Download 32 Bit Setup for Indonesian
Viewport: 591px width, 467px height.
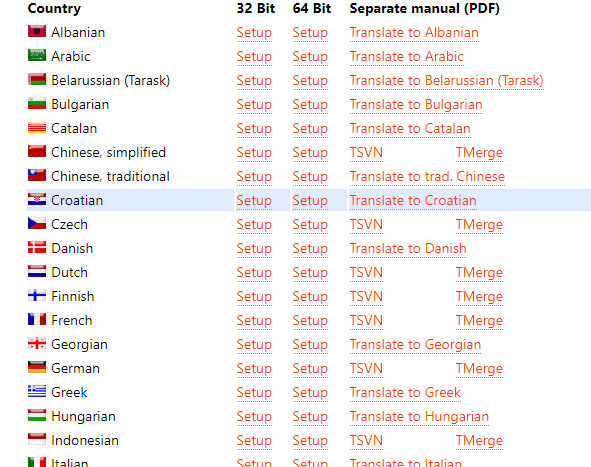coord(254,441)
